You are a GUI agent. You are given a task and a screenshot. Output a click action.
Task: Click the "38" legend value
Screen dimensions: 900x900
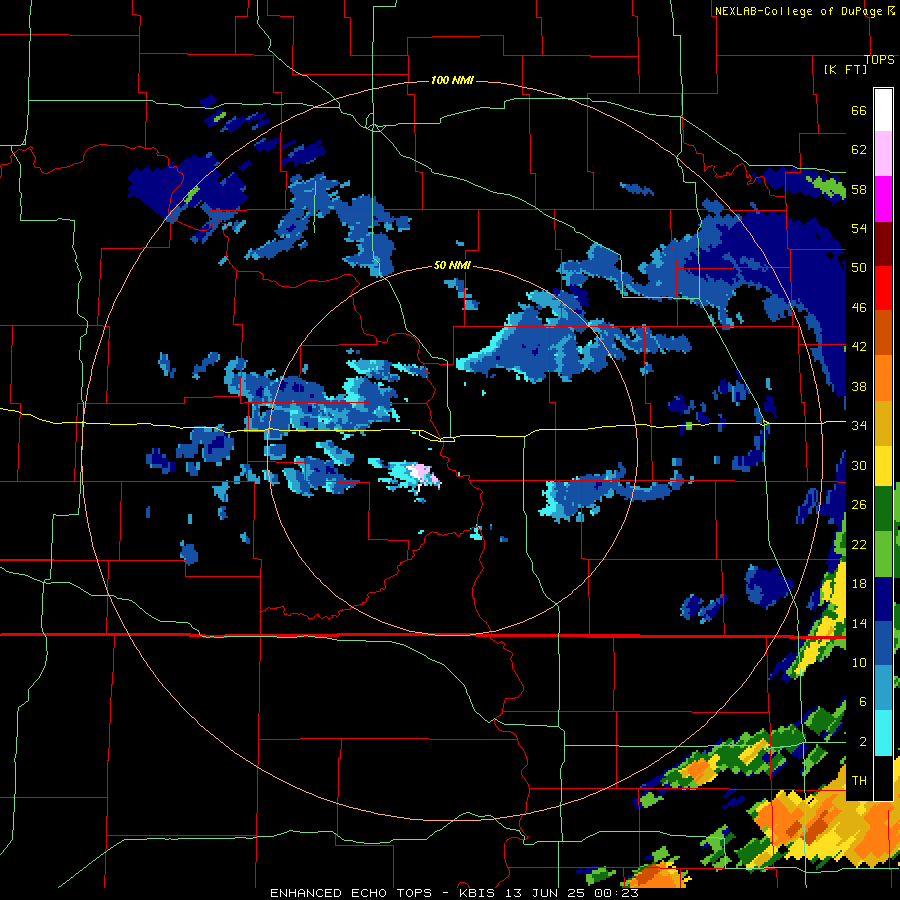click(x=859, y=386)
